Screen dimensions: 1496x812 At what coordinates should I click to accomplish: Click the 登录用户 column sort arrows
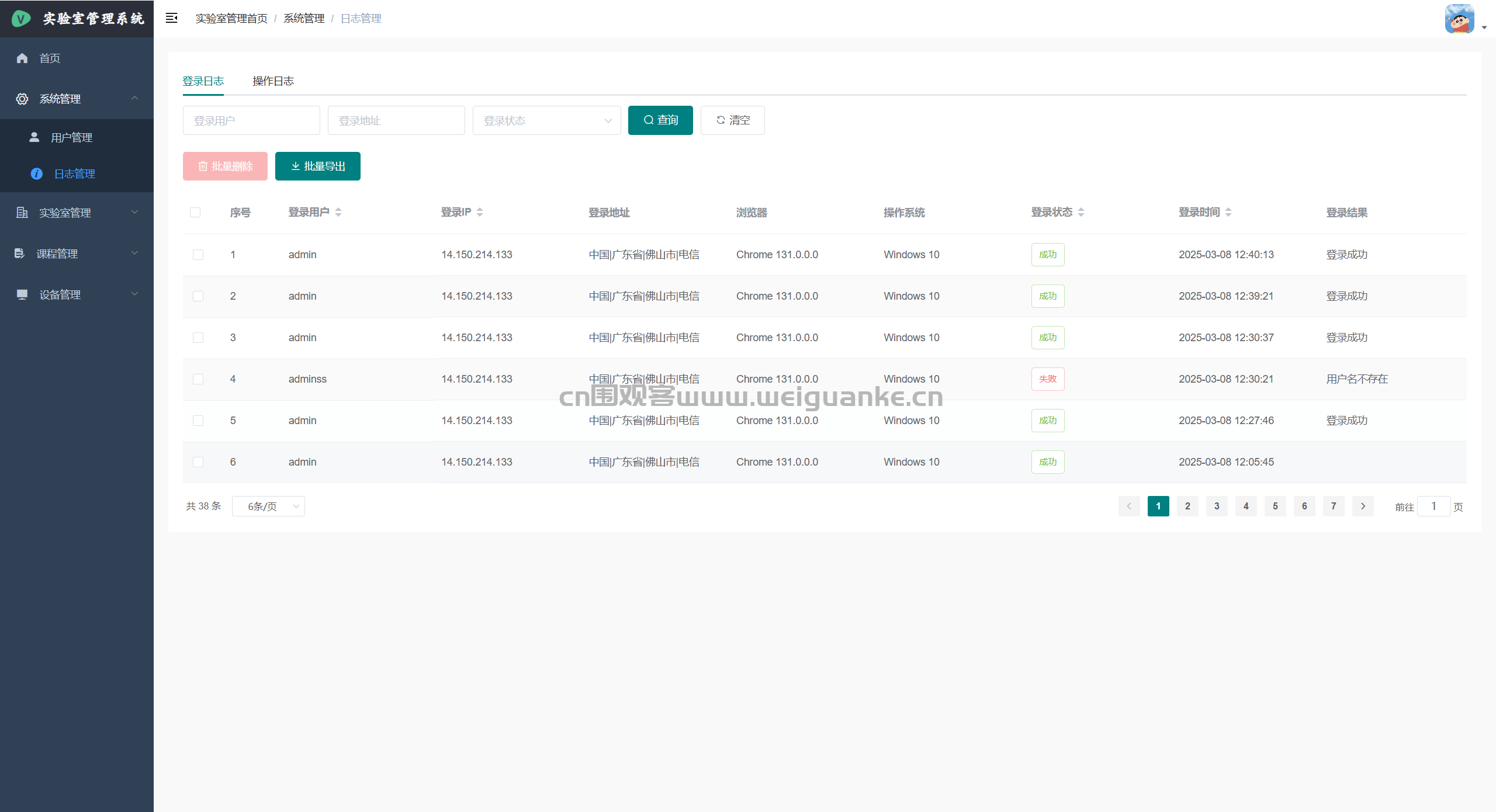click(x=338, y=212)
